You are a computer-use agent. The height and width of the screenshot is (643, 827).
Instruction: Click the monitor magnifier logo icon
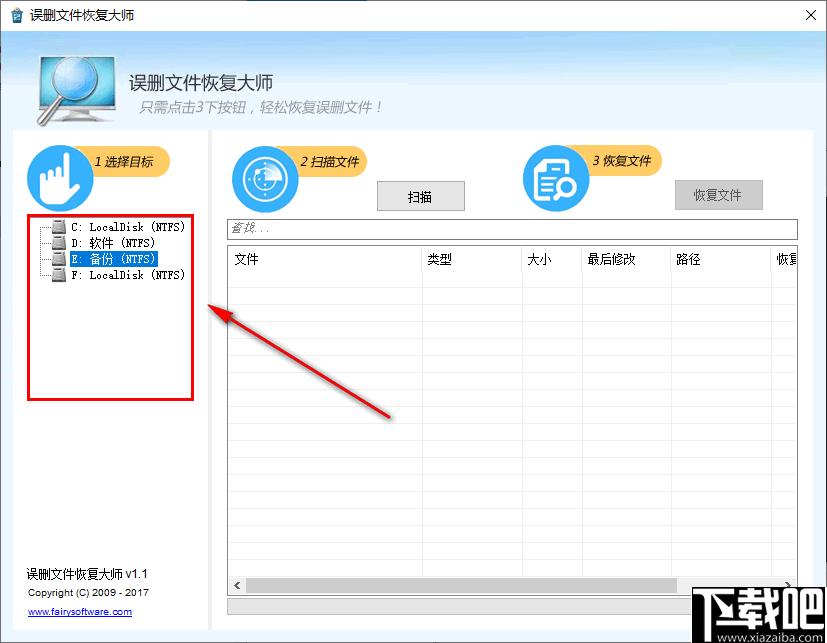pyautogui.click(x=78, y=88)
